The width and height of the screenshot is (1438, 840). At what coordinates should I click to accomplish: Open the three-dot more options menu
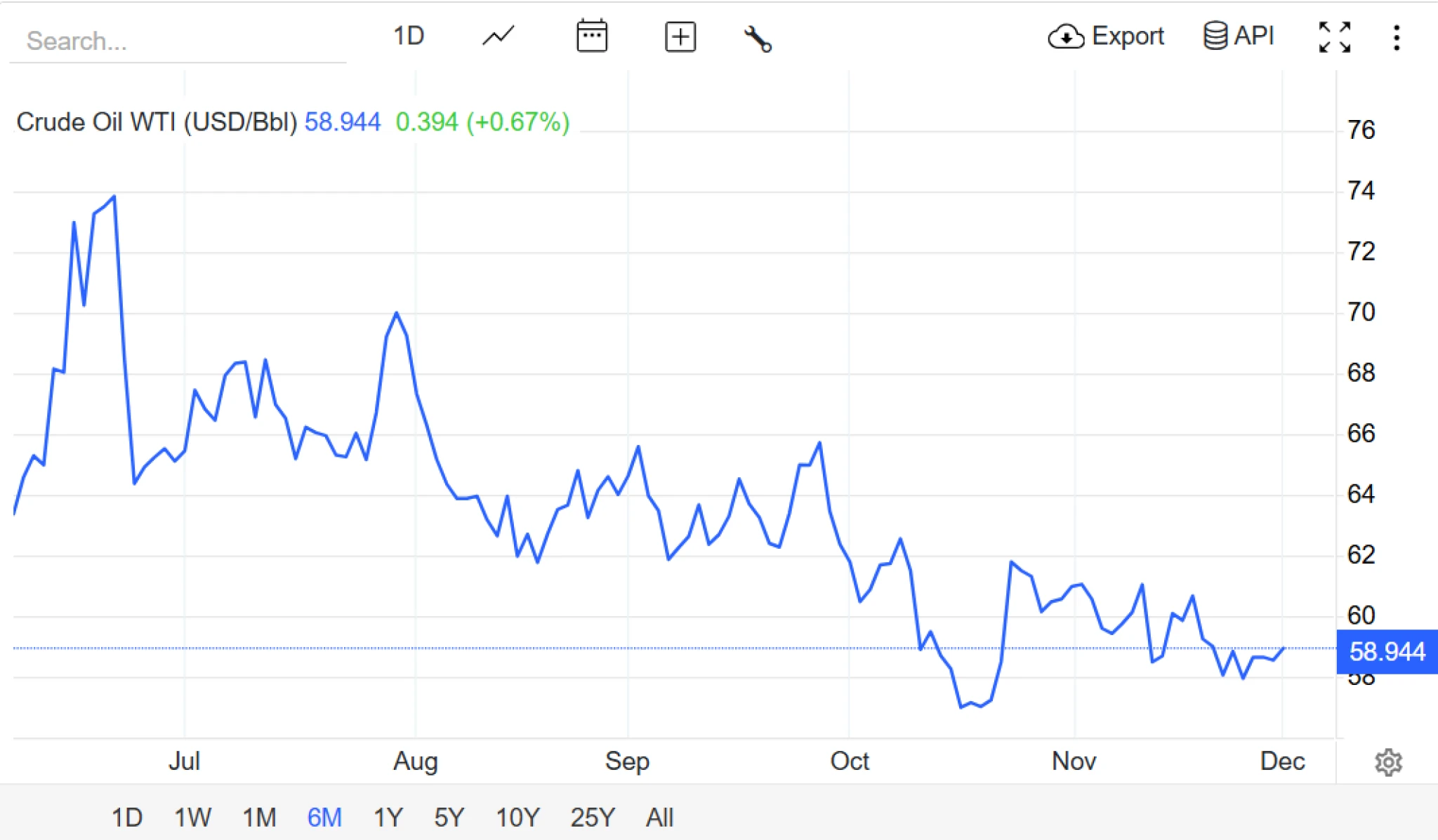(1397, 38)
